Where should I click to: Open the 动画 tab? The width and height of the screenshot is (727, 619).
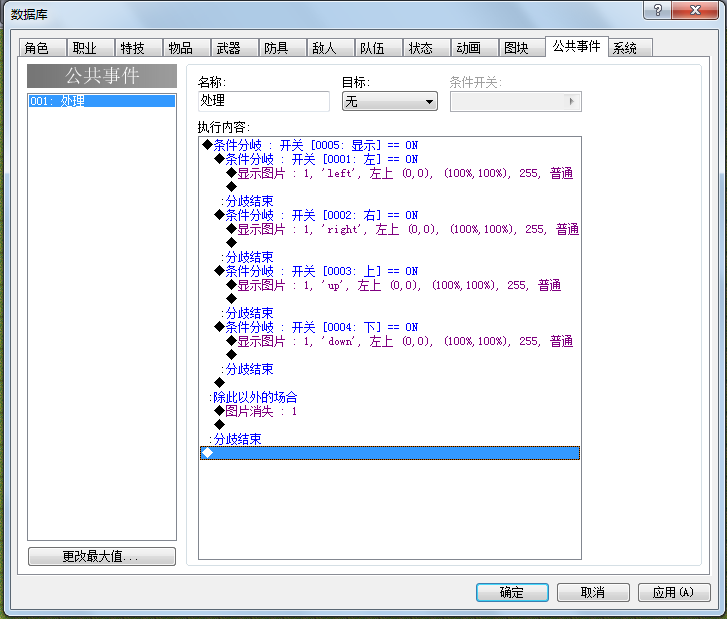[475, 48]
